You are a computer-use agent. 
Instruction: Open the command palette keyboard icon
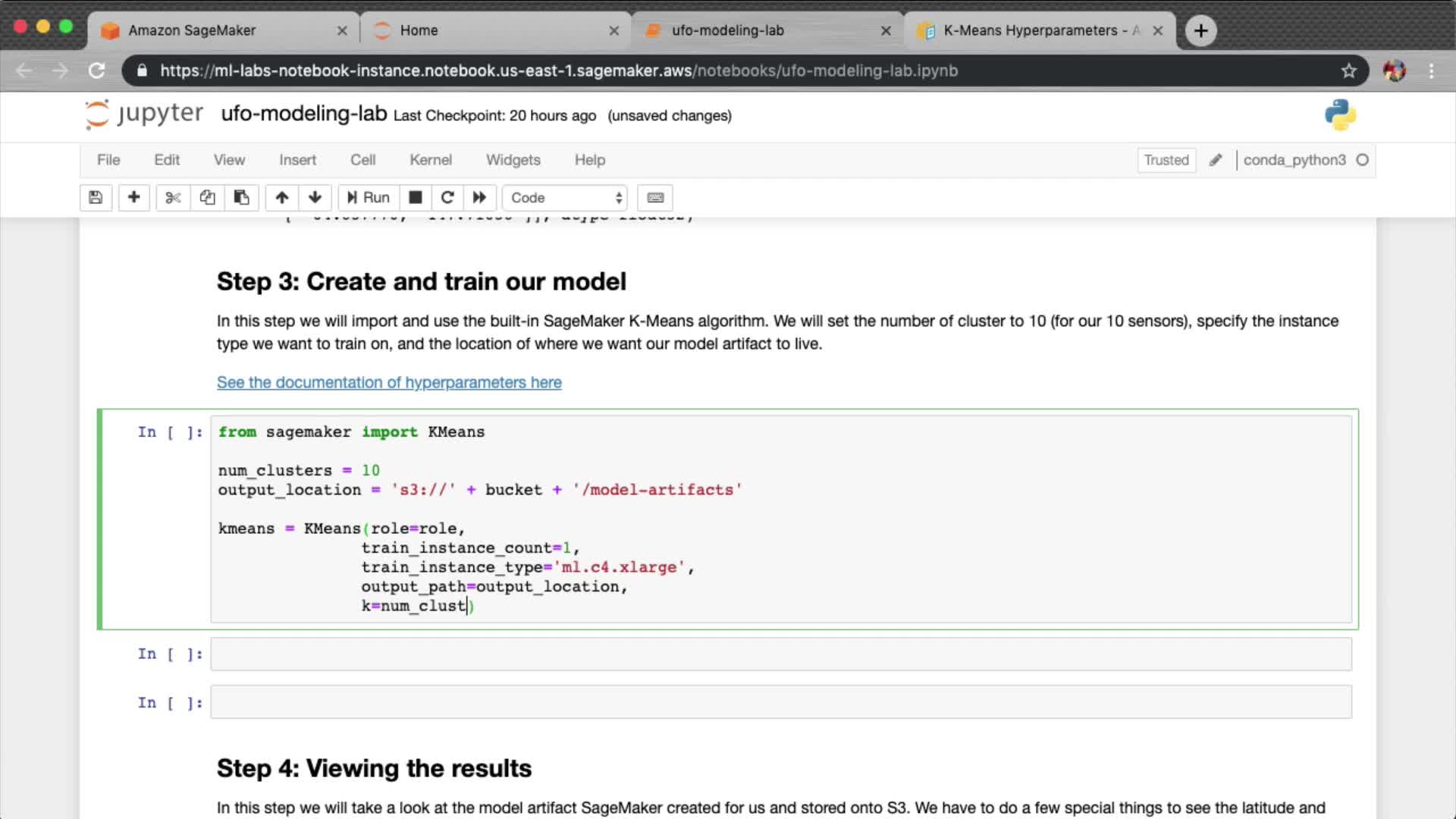pyautogui.click(x=655, y=198)
